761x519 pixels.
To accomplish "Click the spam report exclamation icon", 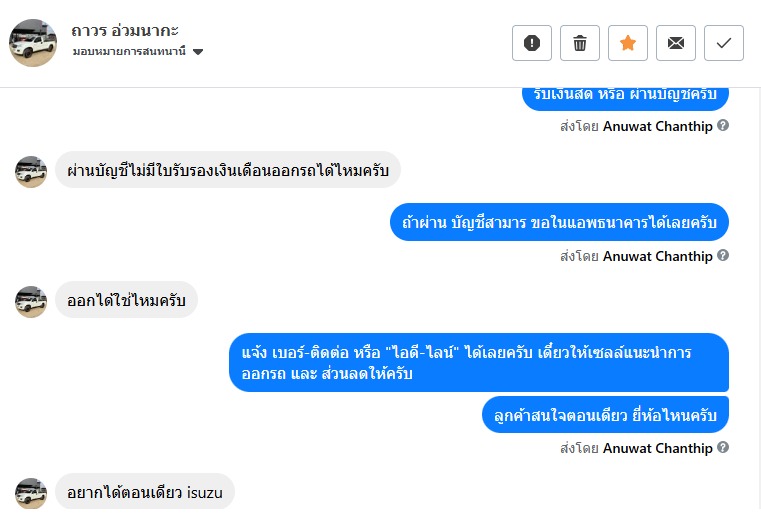I will coord(532,43).
